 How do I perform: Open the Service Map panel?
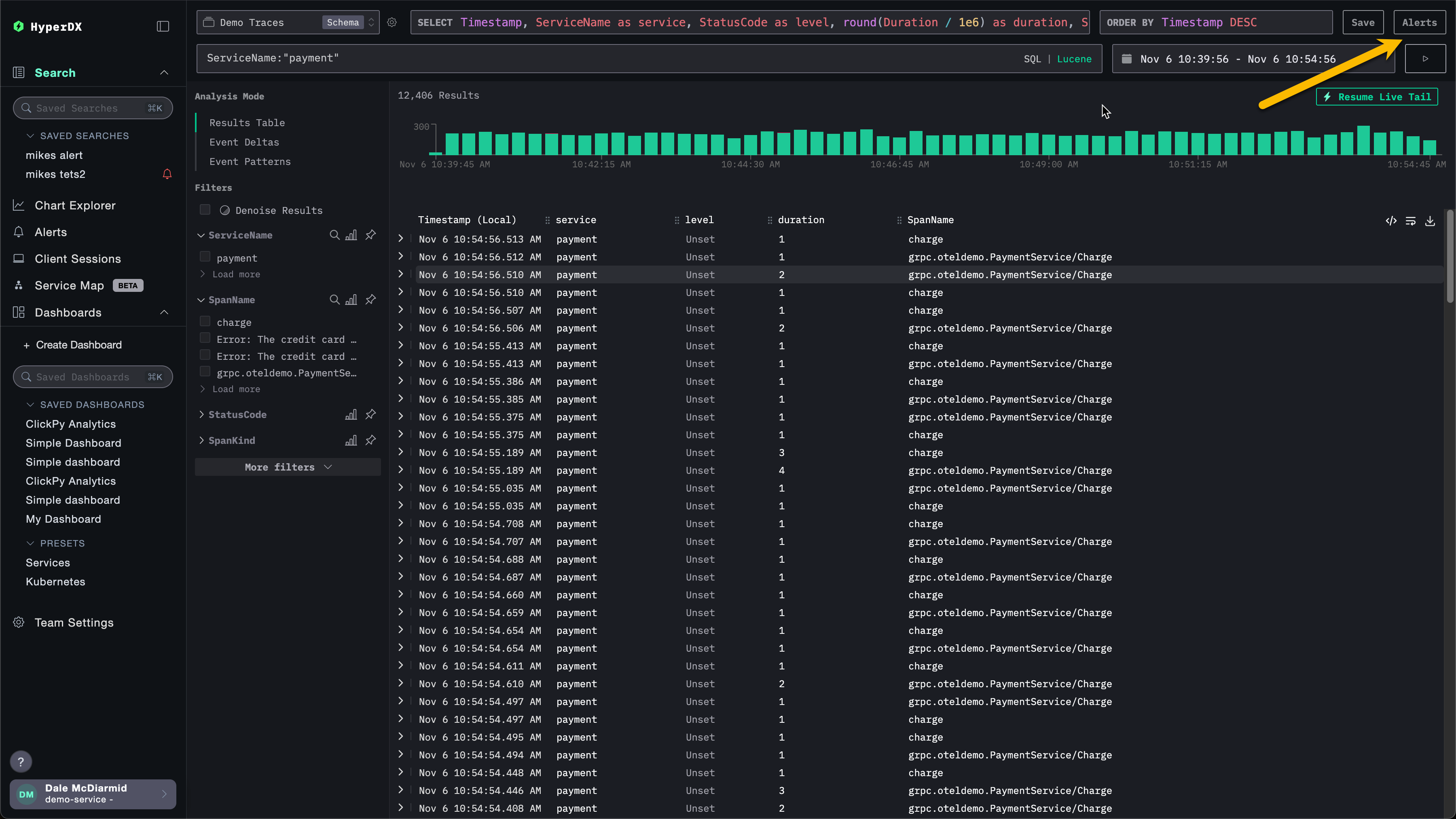69,285
